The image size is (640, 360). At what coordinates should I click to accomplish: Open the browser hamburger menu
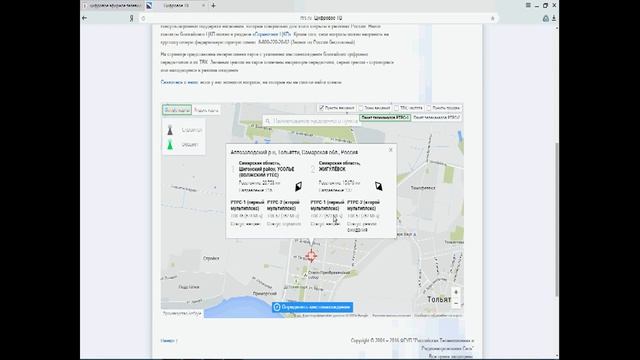coord(528,5)
